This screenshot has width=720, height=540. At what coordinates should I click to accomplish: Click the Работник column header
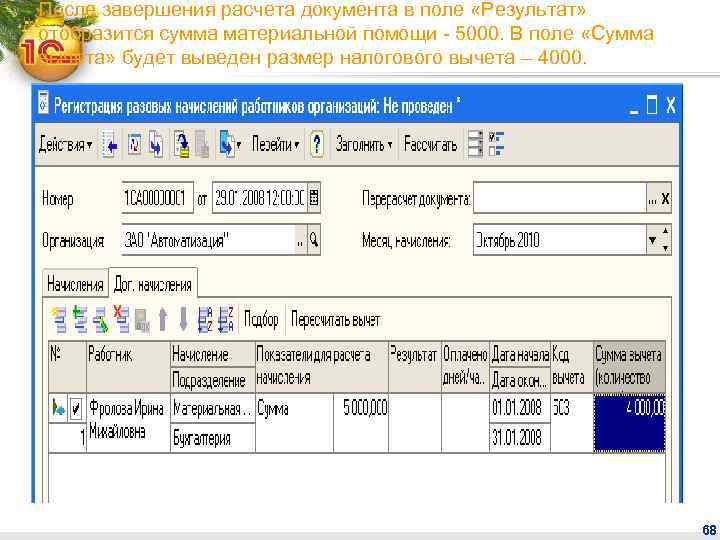point(128,367)
